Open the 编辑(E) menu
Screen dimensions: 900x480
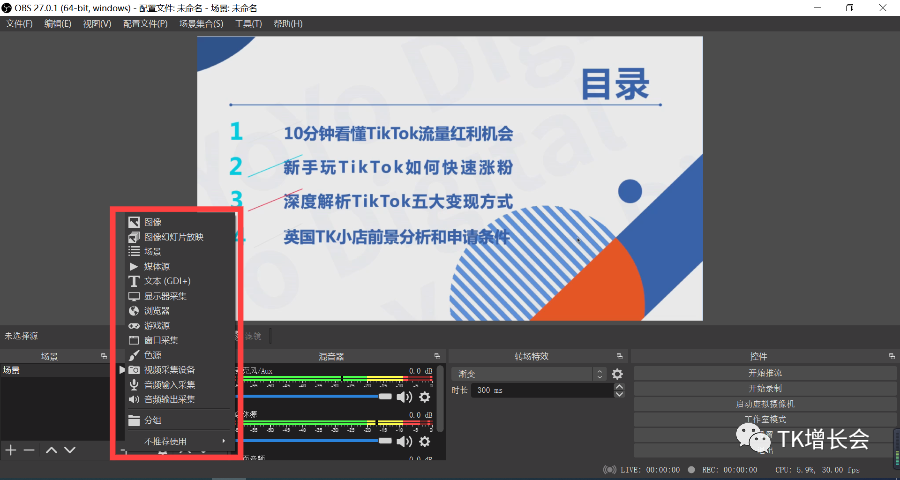58,24
